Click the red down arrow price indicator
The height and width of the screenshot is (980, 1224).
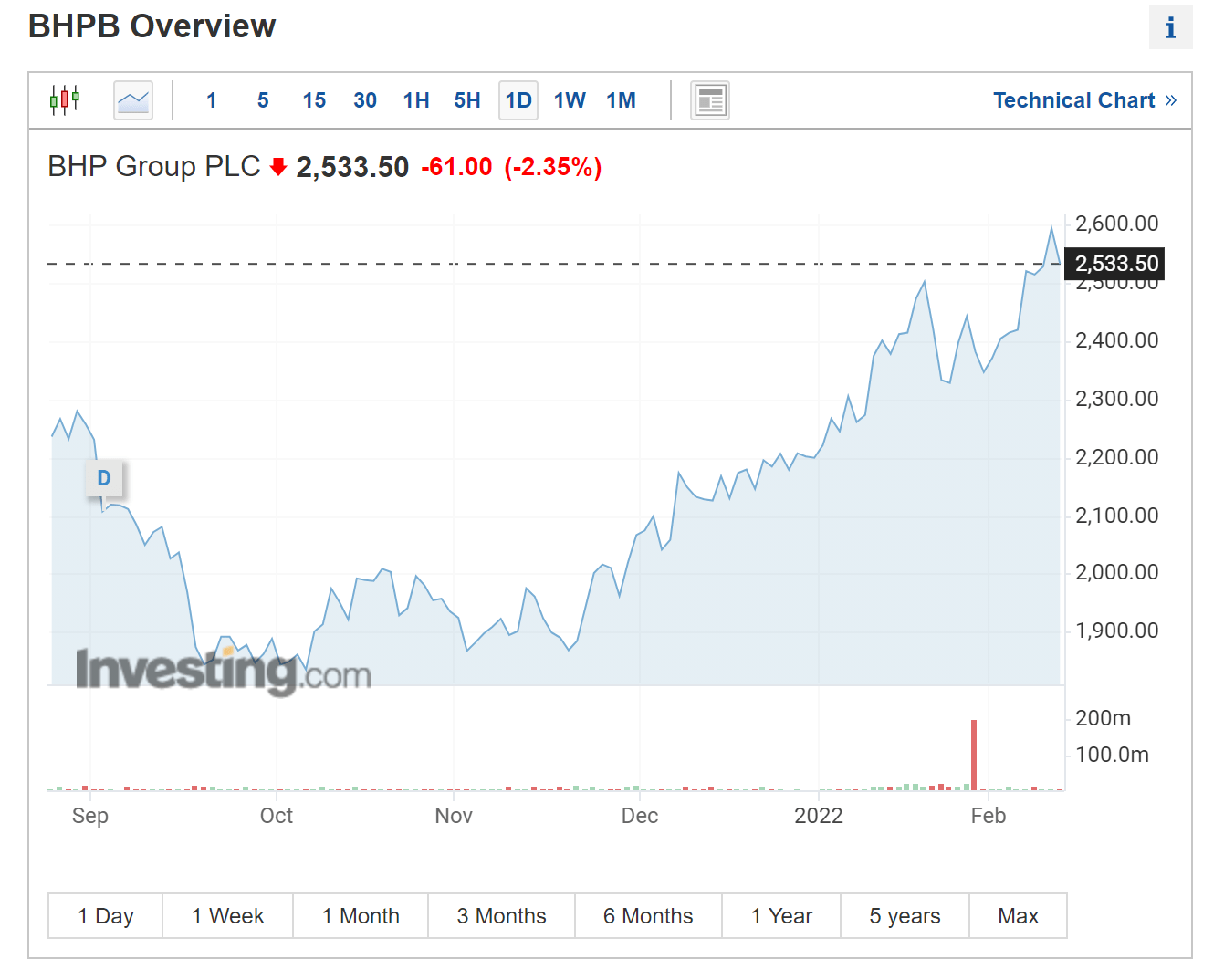[278, 167]
